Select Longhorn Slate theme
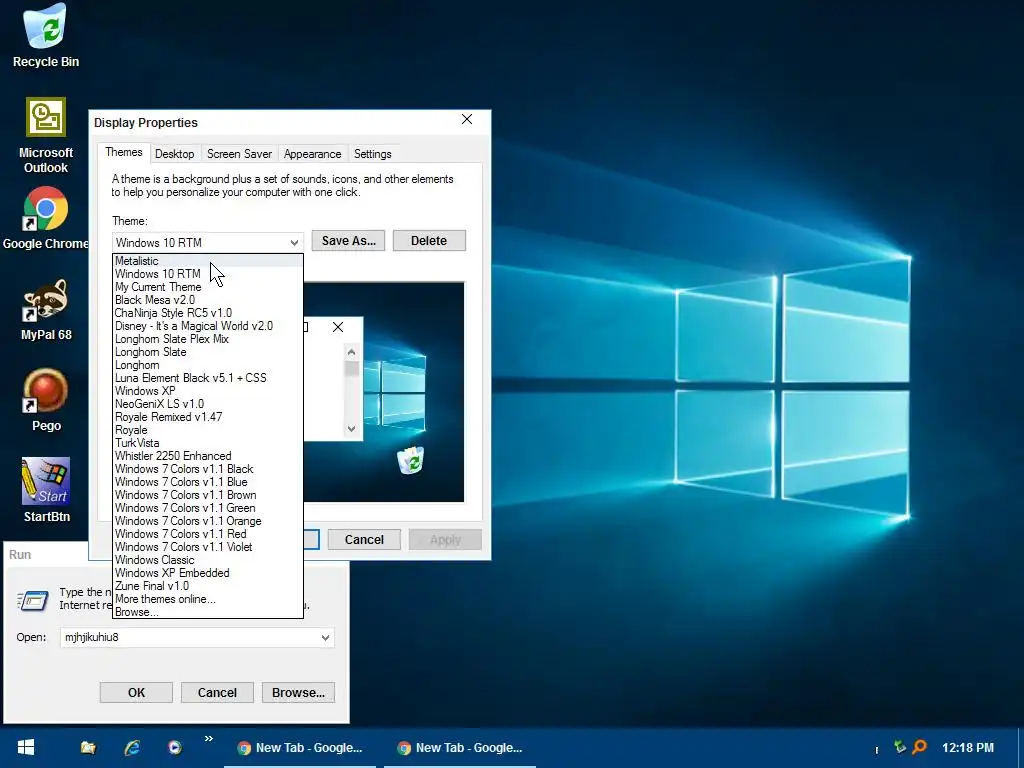The width and height of the screenshot is (1024, 768). pos(208,352)
